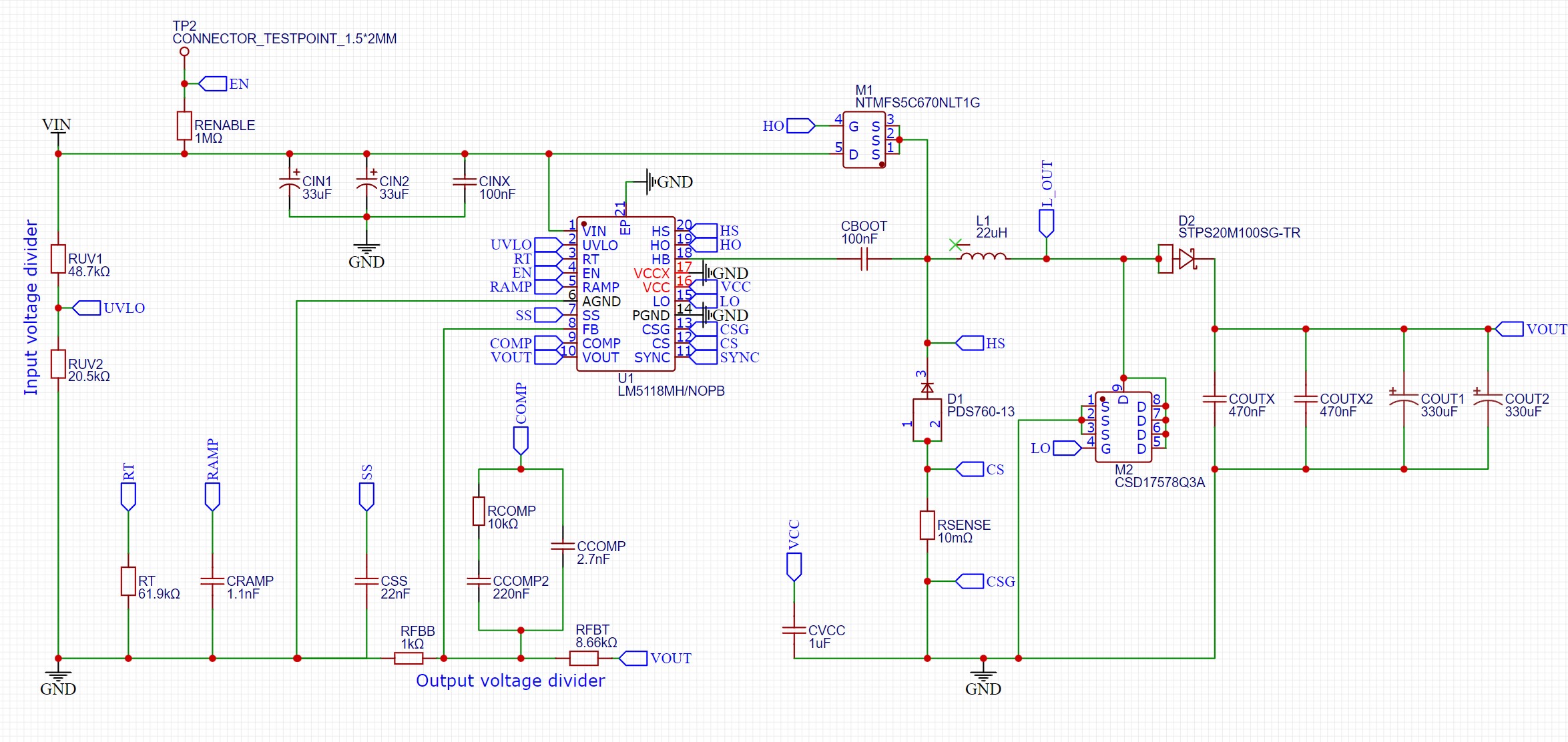Select the CINX 100nF capacitor symbol
The width and height of the screenshot is (1568, 742).
coord(465,181)
